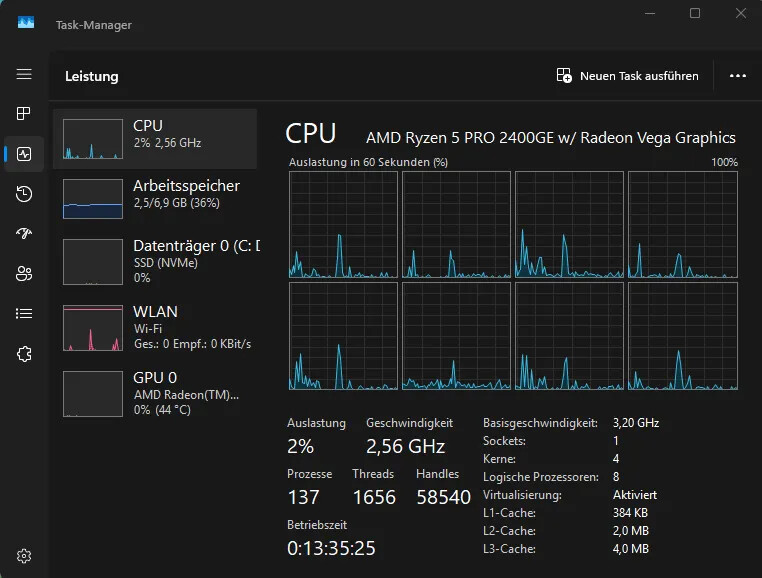
Task: Open the App history icon
Action: 24,194
